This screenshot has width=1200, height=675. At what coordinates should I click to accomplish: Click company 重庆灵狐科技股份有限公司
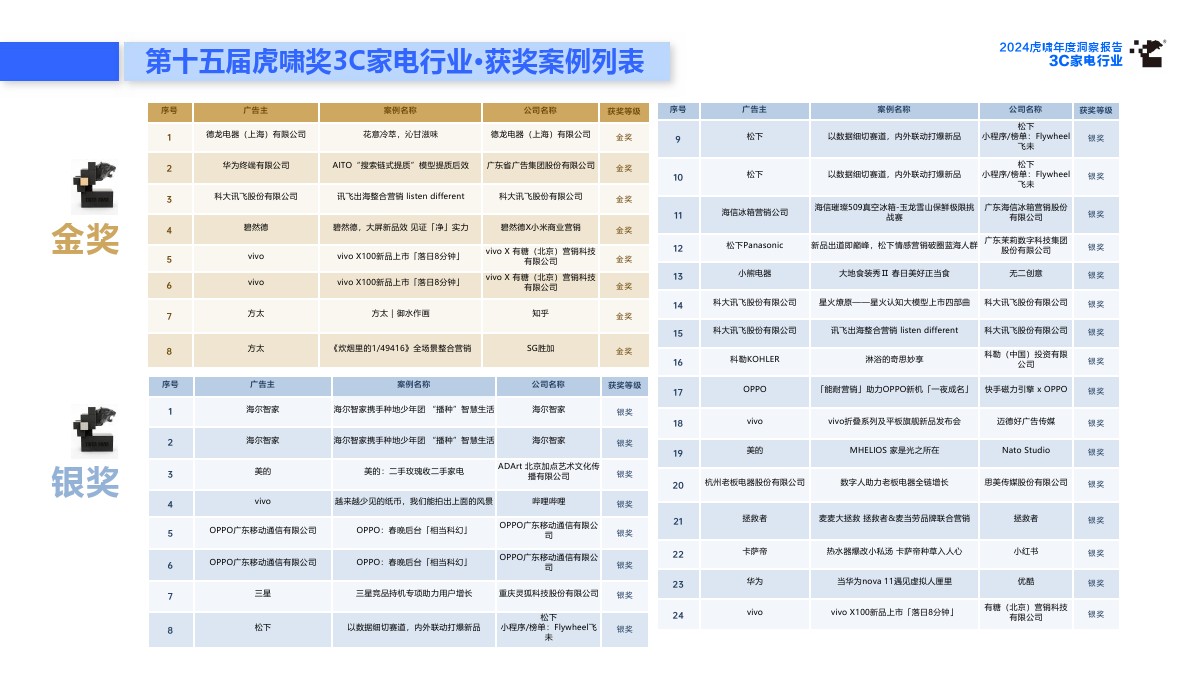548,594
